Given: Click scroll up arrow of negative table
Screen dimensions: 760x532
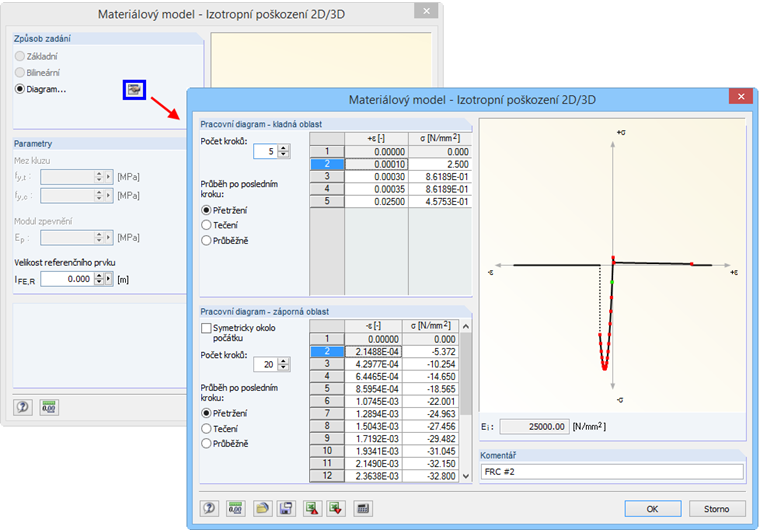Looking at the screenshot, I should coord(466,327).
